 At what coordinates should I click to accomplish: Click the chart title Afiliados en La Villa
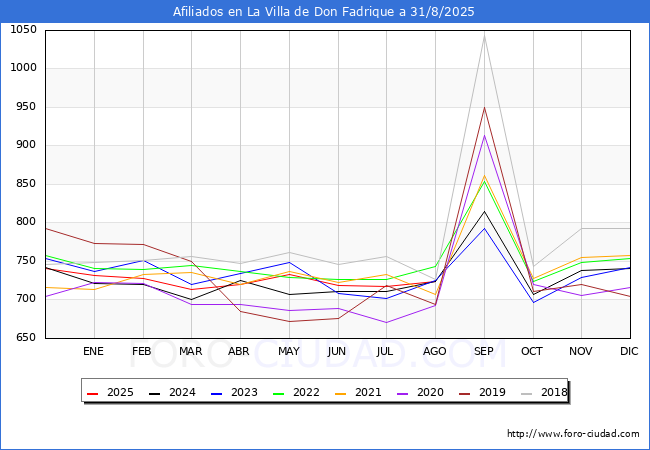pos(323,12)
